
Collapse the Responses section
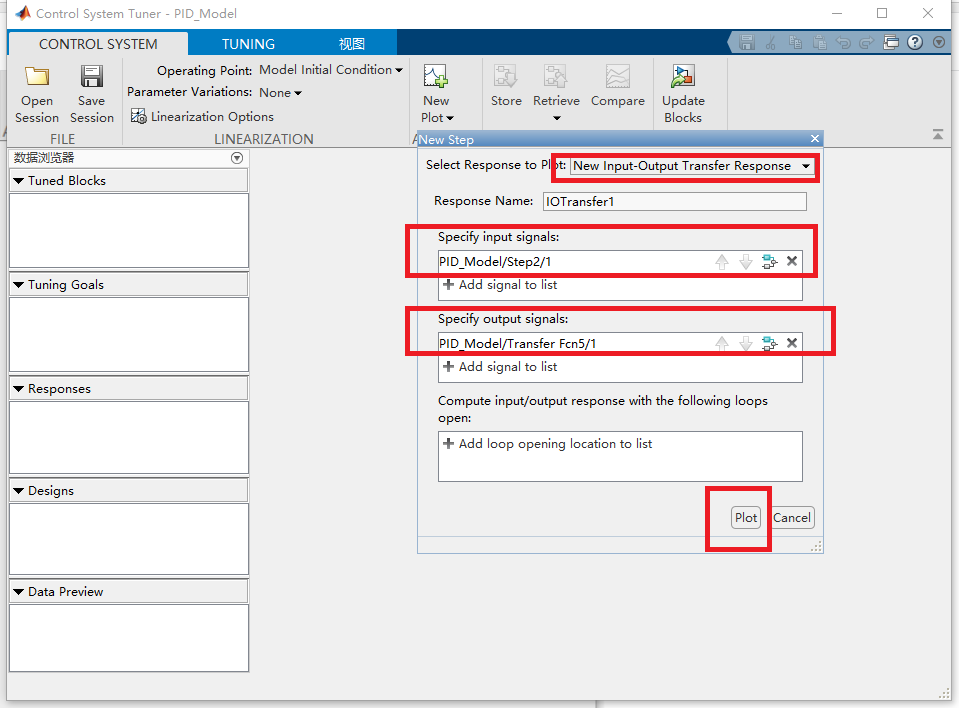[x=19, y=388]
